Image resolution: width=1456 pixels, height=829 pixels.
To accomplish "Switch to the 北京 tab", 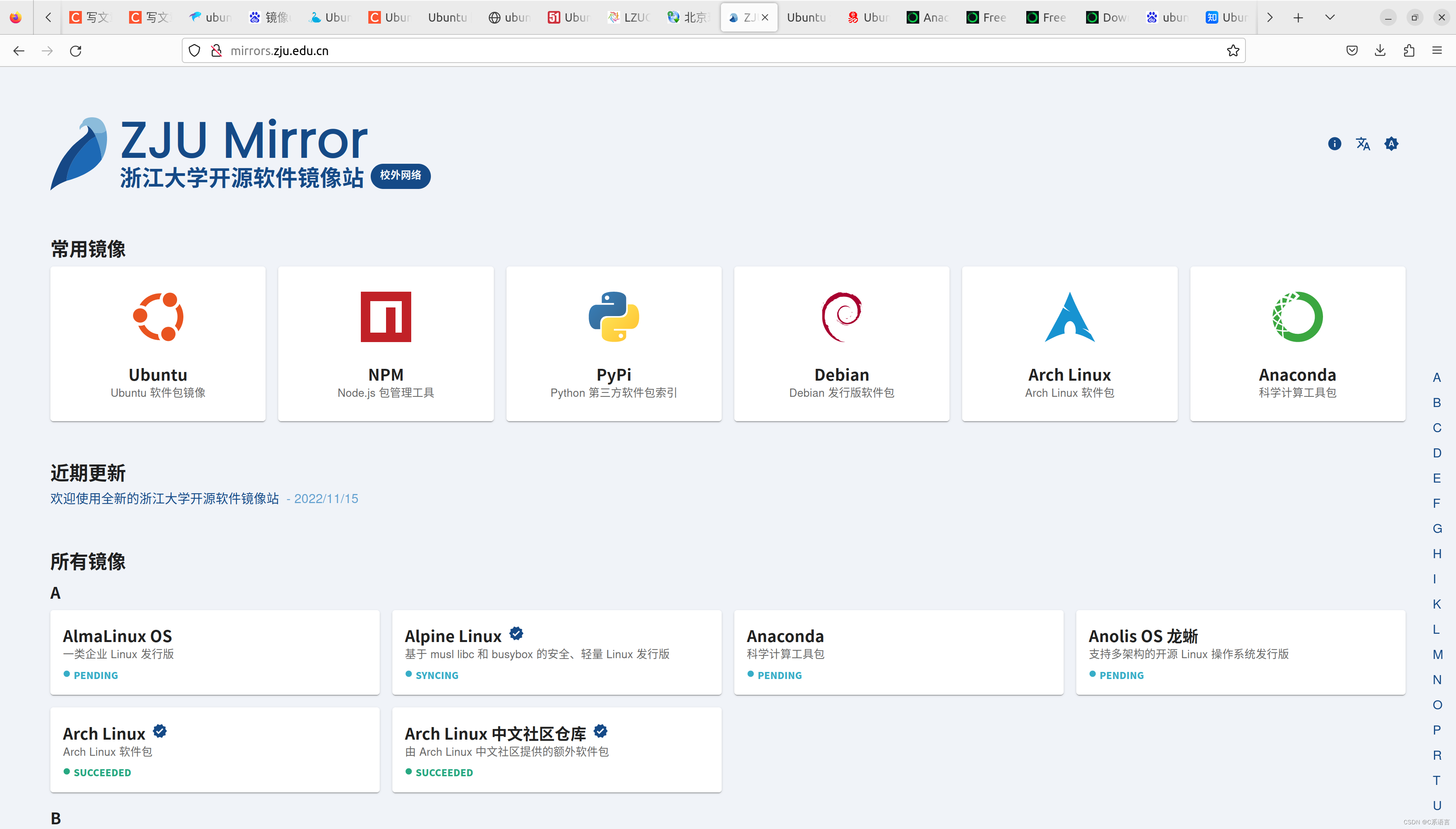I will point(689,18).
